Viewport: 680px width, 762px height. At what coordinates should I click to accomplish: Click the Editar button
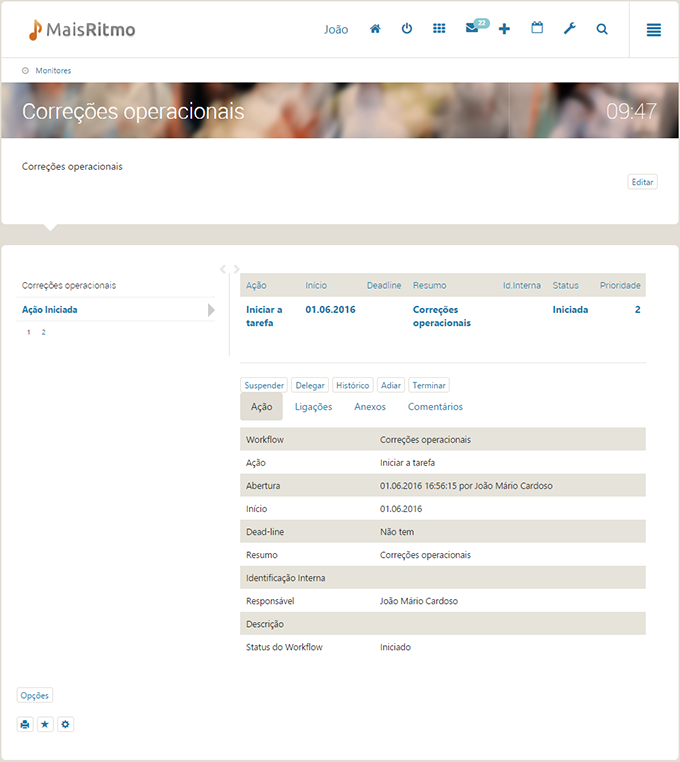point(642,182)
